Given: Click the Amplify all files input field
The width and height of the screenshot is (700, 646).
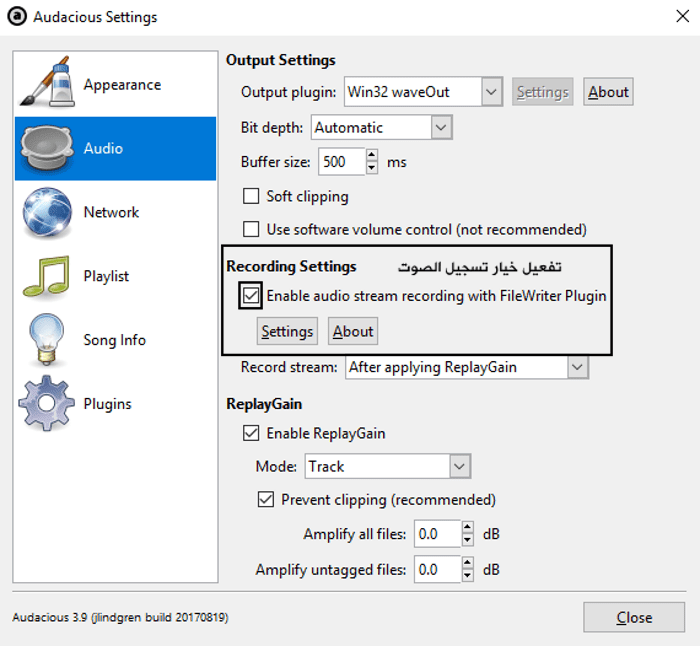Looking at the screenshot, I should [x=438, y=534].
